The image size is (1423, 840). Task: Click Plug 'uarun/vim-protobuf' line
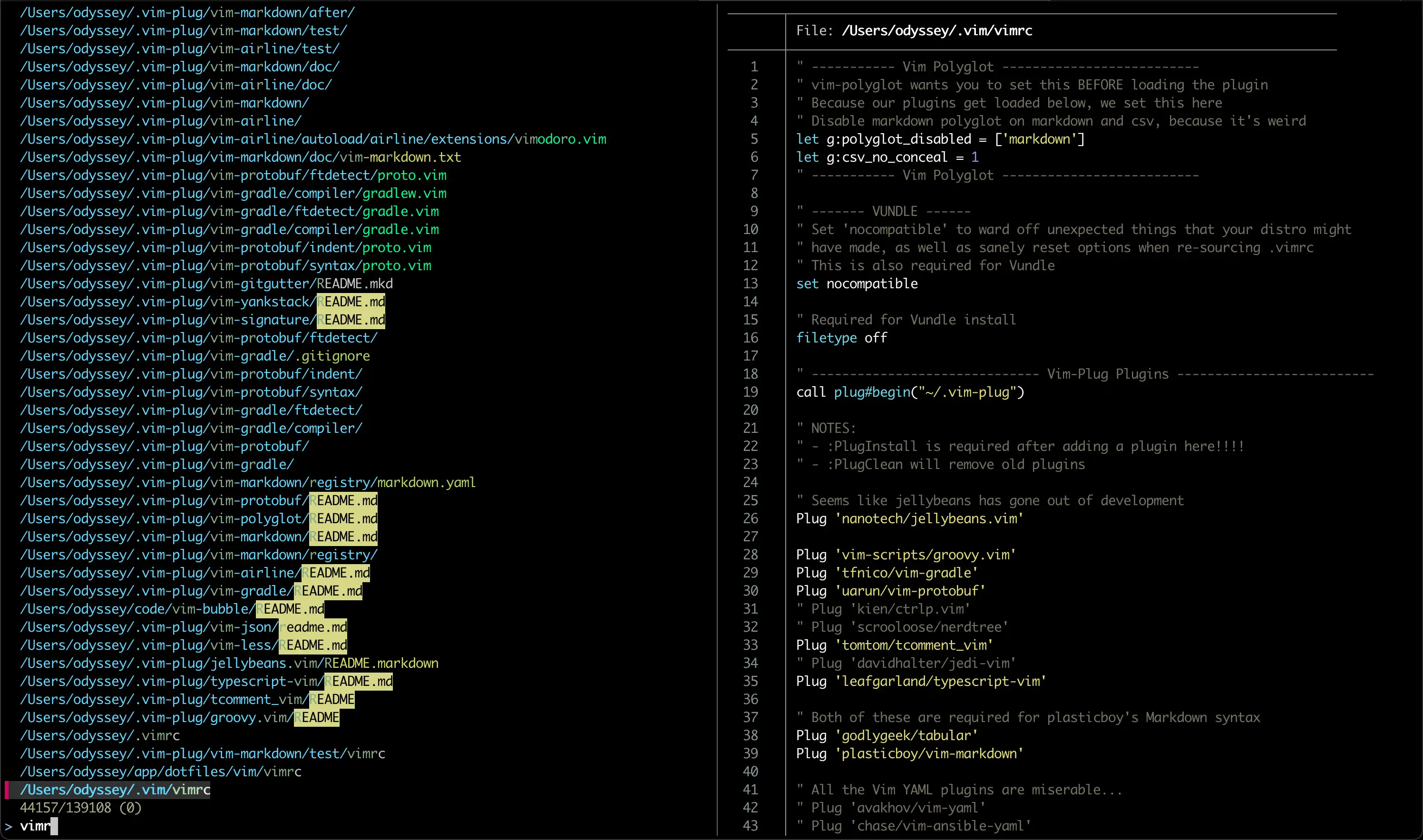(x=891, y=591)
